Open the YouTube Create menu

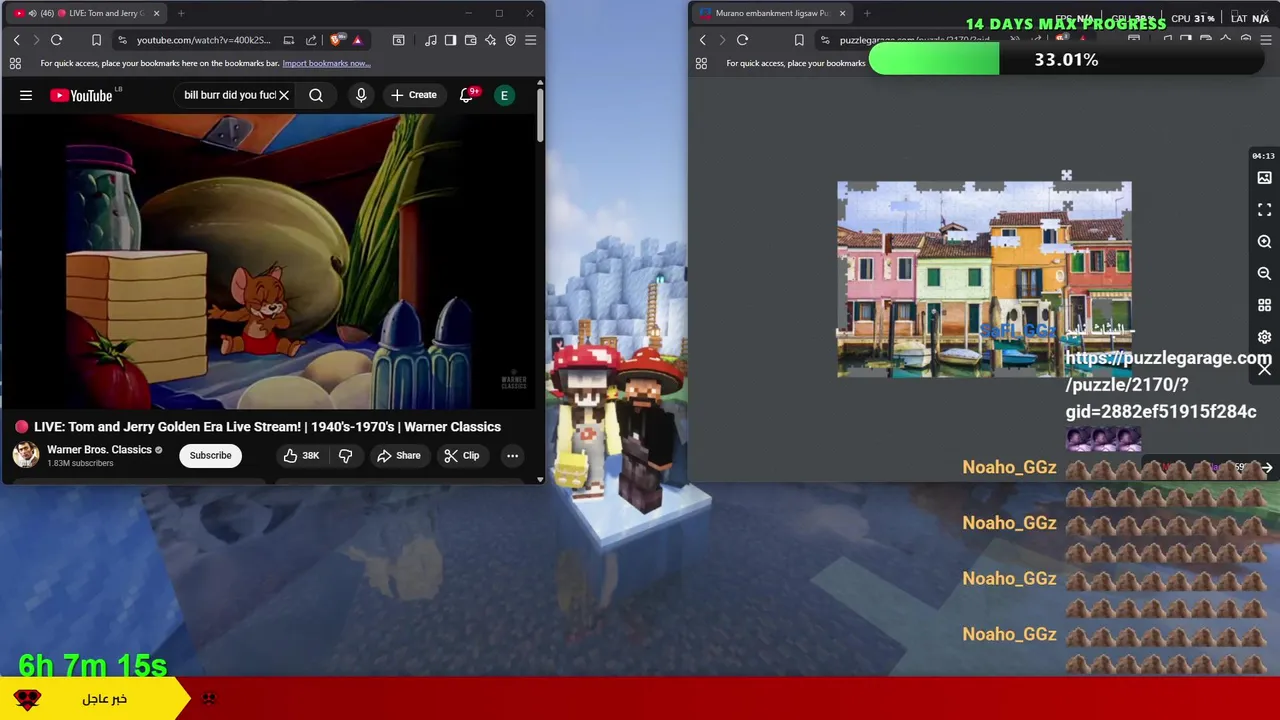pos(413,95)
